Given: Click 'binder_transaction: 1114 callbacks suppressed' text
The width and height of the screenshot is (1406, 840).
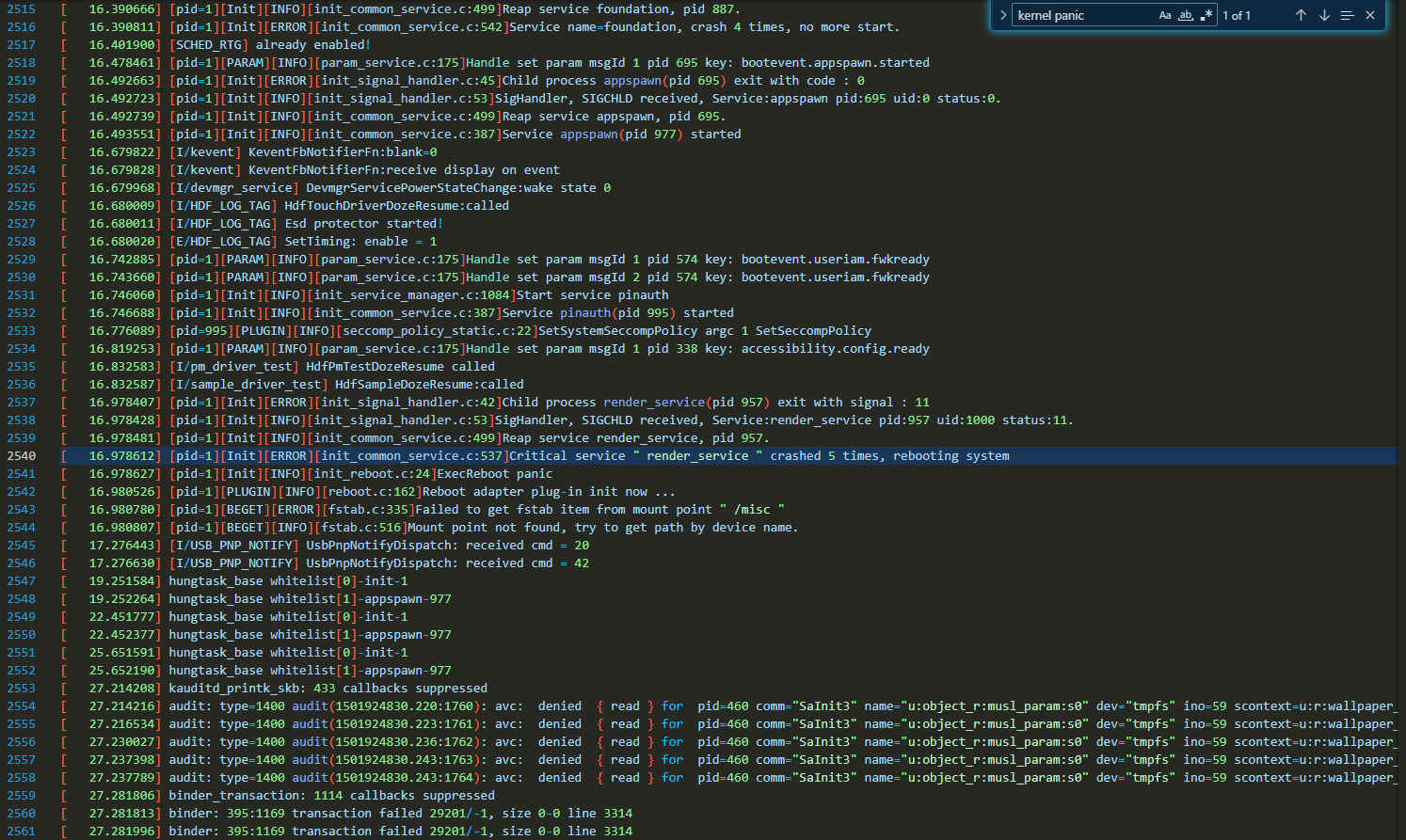Looking at the screenshot, I should 331,795.
